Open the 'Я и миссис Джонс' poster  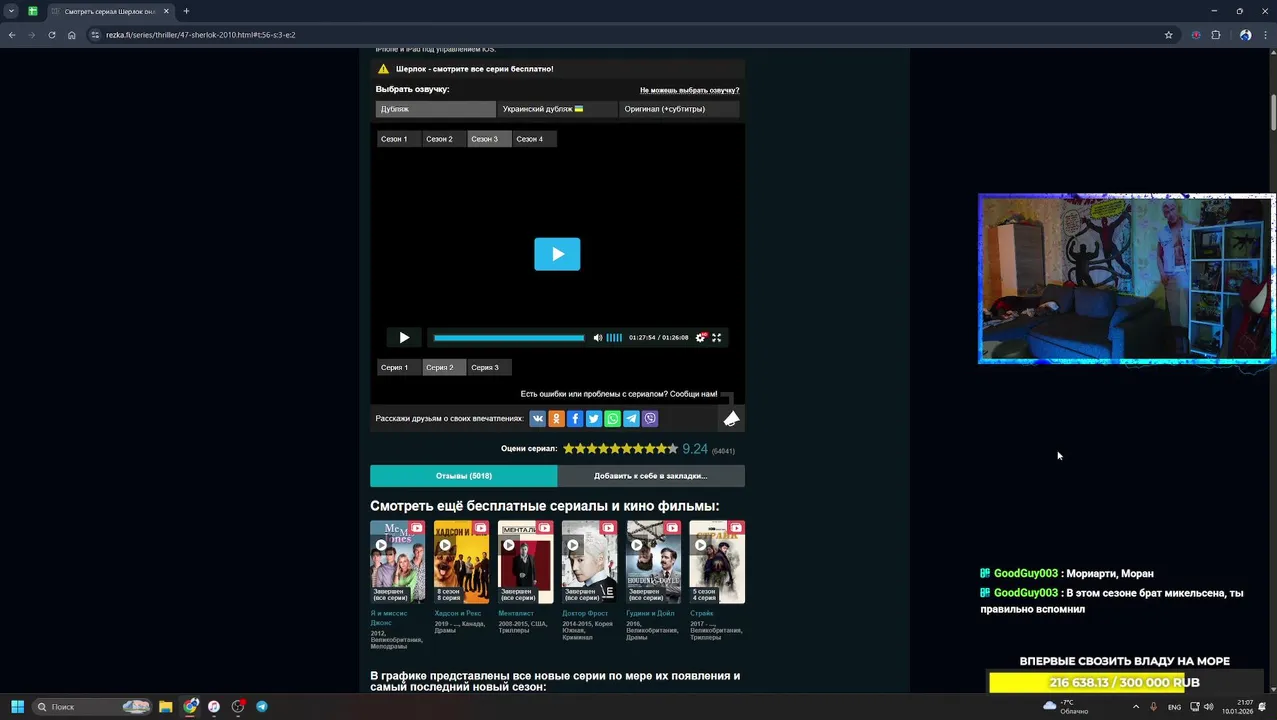click(x=397, y=562)
